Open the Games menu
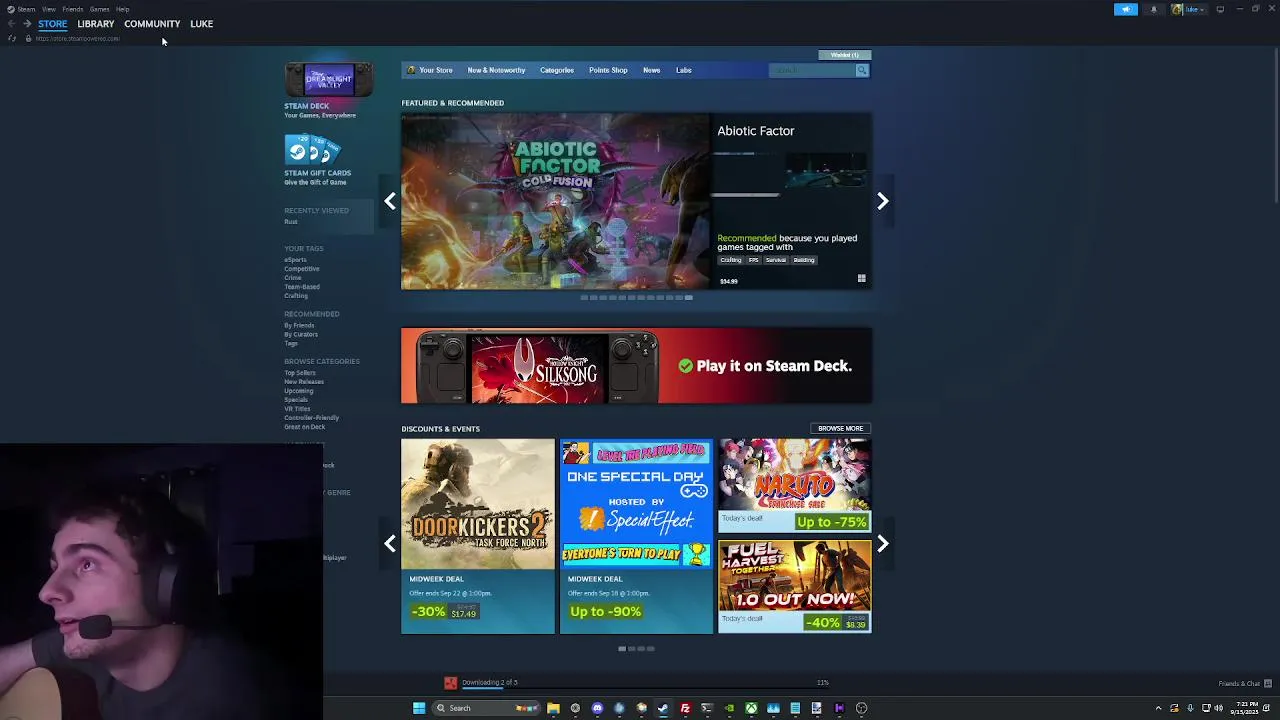Screen dimensions: 1280x720 (99, 9)
